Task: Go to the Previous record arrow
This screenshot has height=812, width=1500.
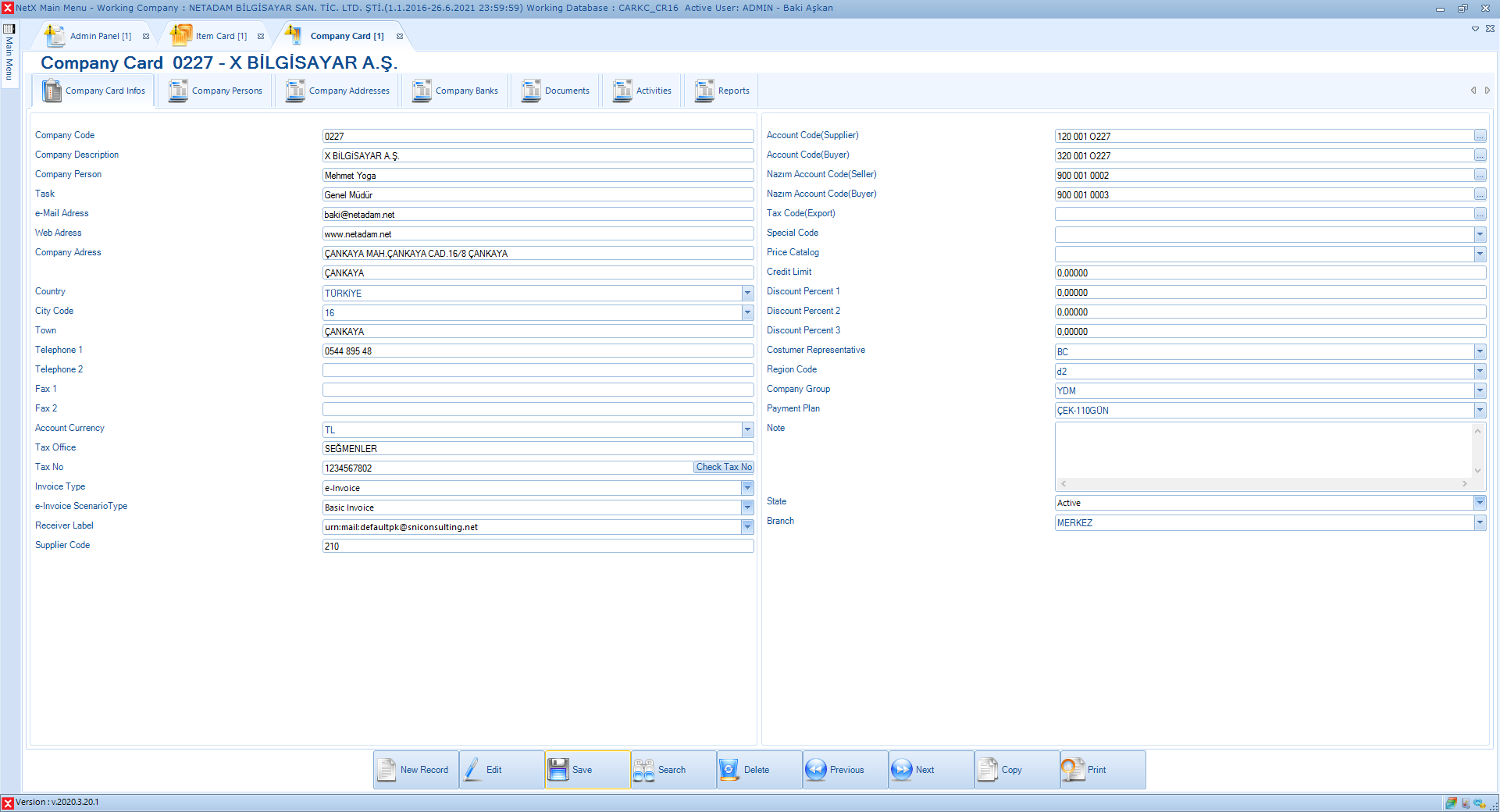Action: (816, 770)
